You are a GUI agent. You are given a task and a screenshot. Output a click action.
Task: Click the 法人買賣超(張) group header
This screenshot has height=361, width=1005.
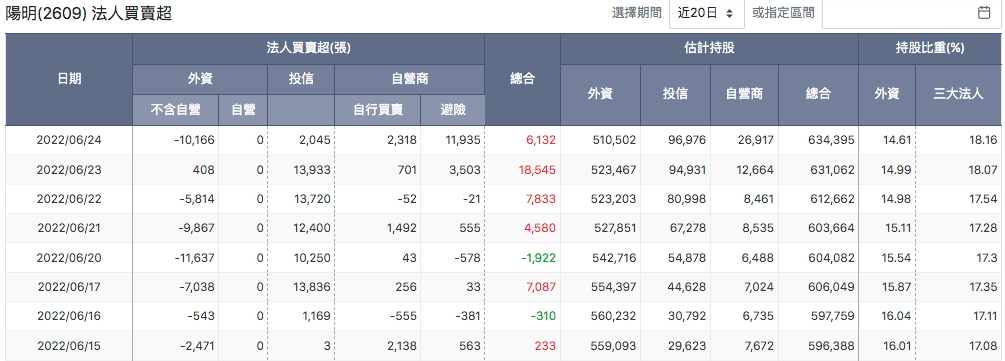pos(308,48)
